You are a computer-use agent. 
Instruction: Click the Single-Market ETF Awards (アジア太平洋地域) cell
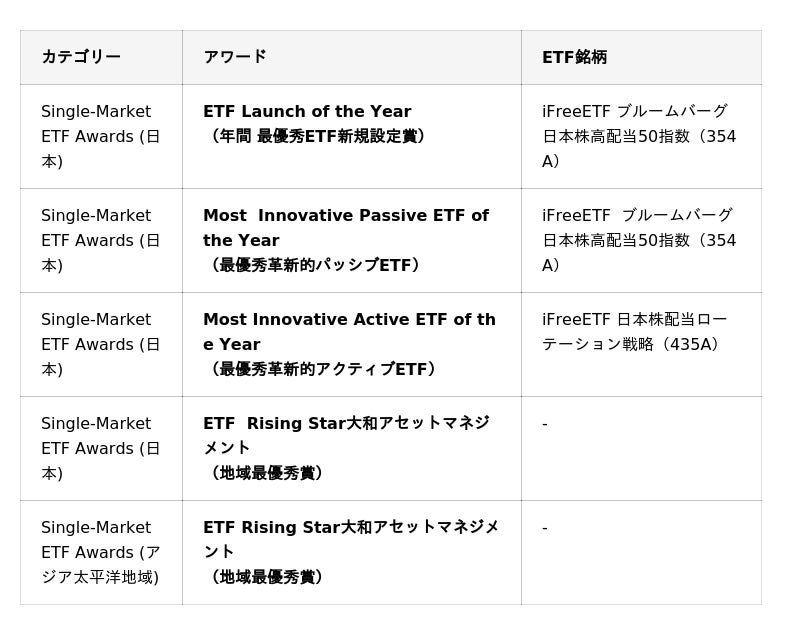coord(100,552)
